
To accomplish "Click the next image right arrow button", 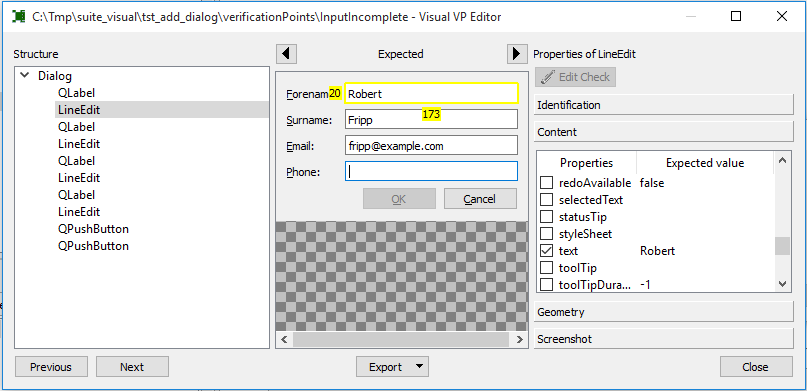I will (517, 54).
